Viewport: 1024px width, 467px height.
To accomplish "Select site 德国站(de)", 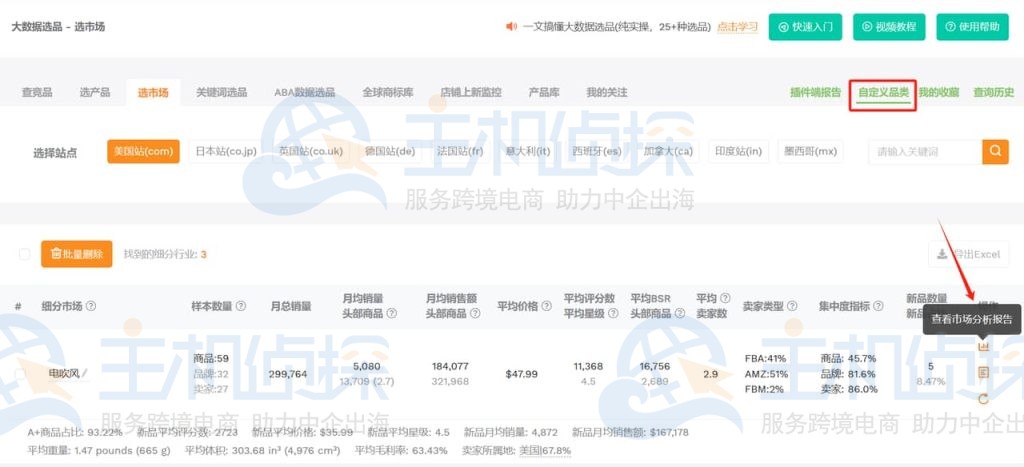I will 390,152.
